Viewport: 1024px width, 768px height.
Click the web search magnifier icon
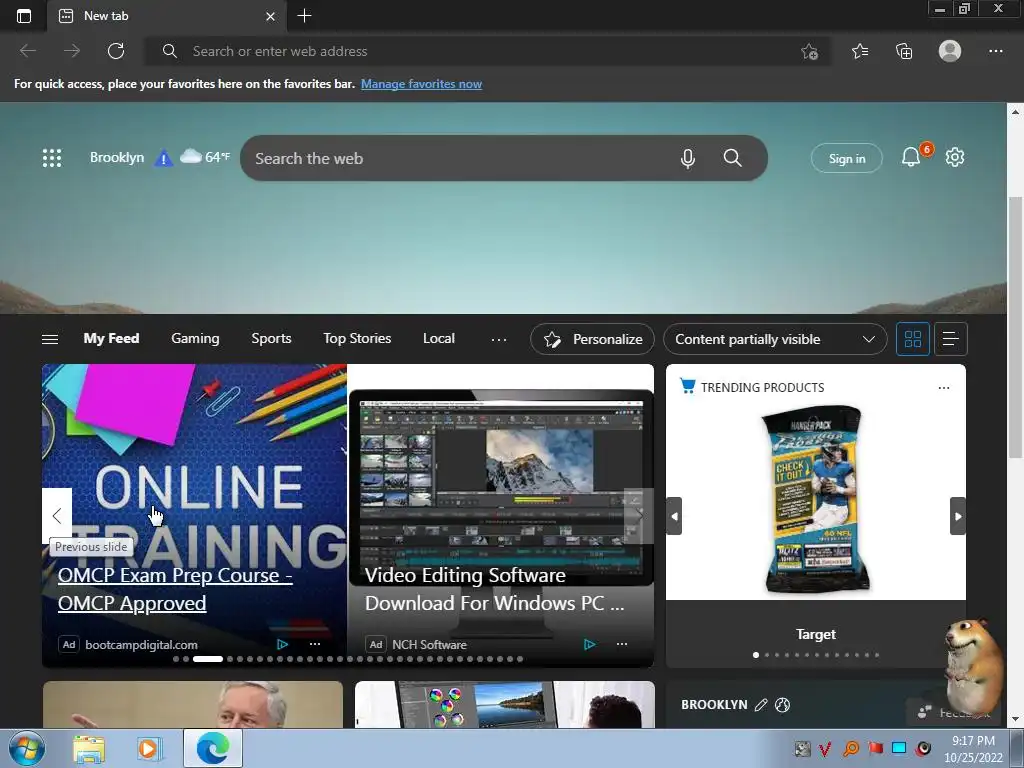click(733, 158)
